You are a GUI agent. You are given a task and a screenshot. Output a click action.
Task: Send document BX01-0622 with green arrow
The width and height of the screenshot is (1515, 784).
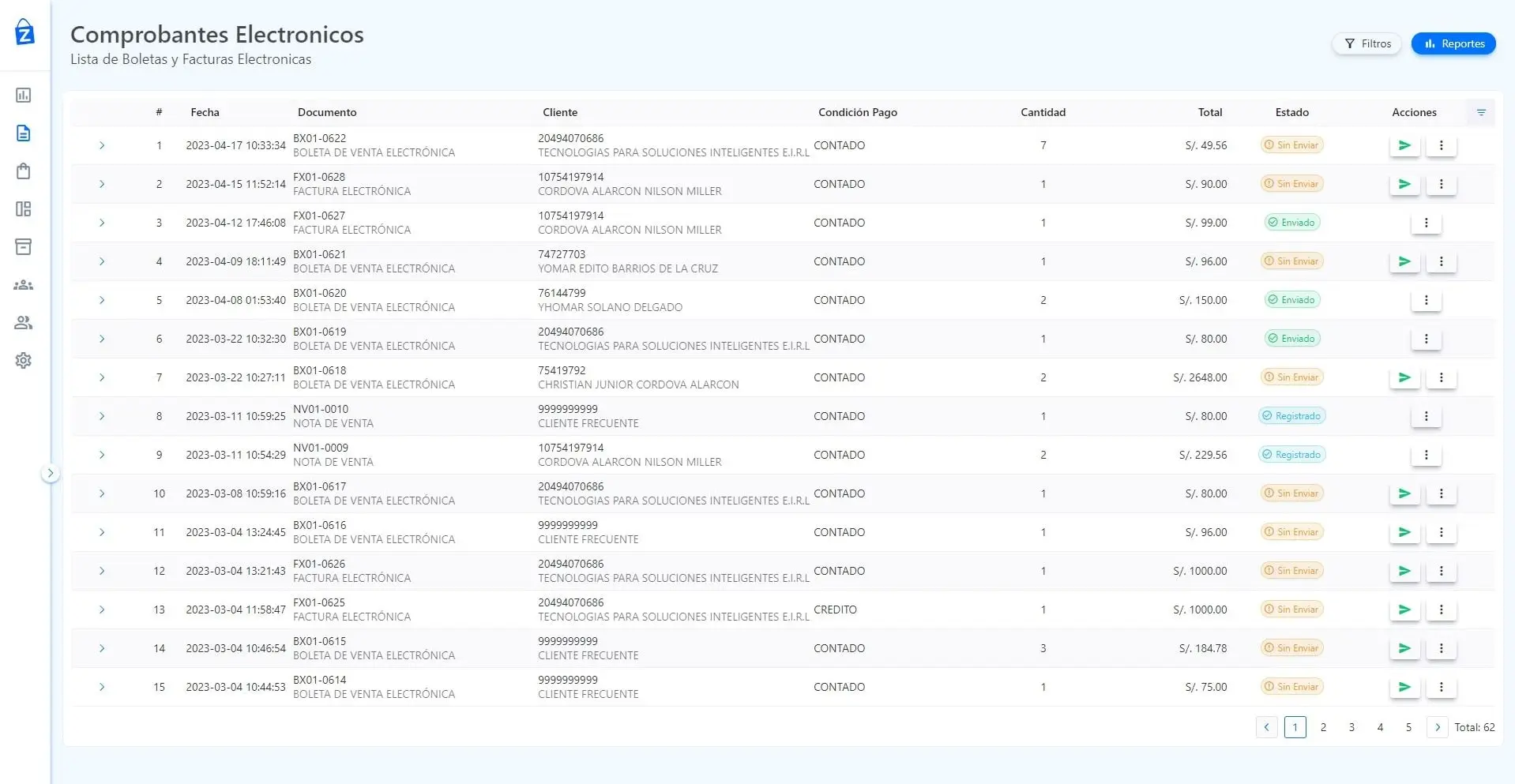point(1404,145)
